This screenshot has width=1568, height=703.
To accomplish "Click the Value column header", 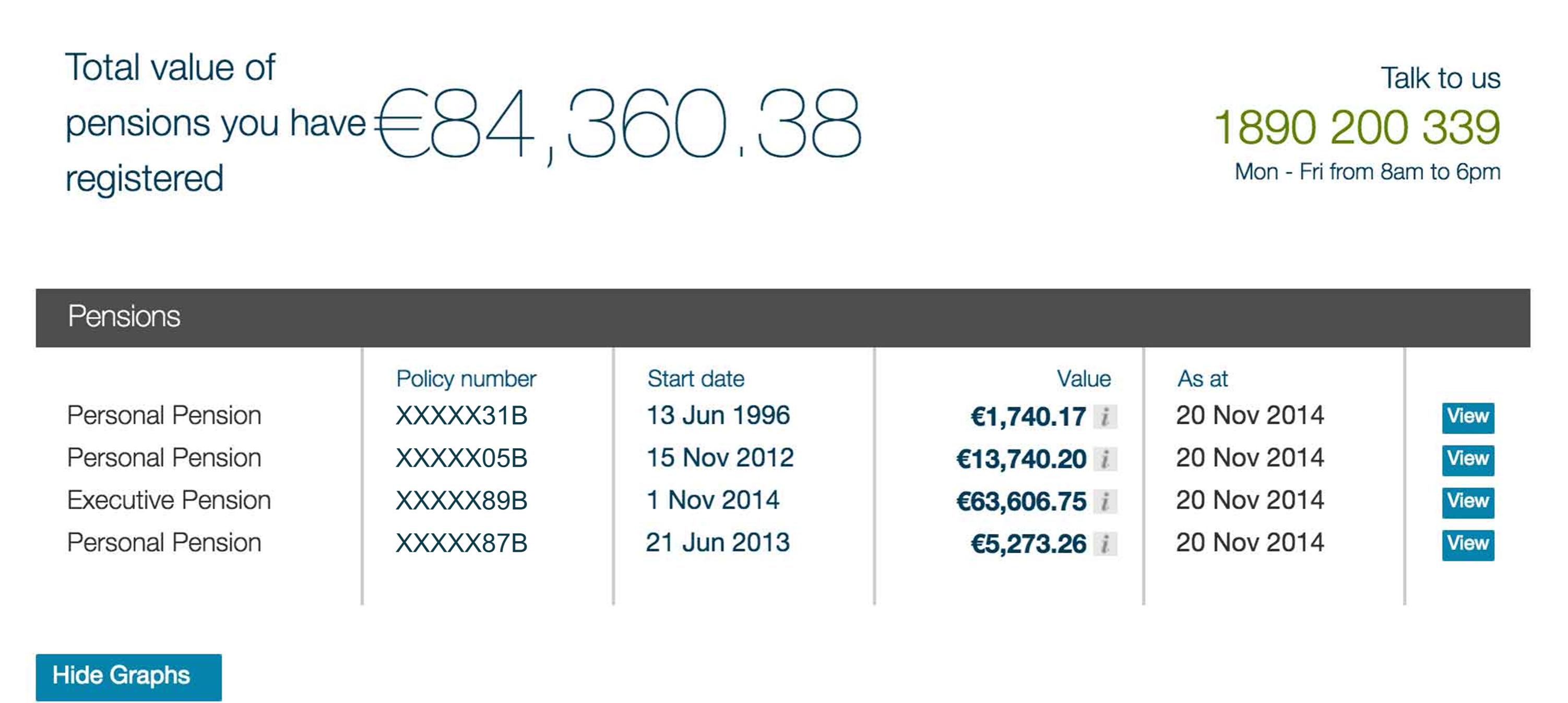I will click(1084, 378).
